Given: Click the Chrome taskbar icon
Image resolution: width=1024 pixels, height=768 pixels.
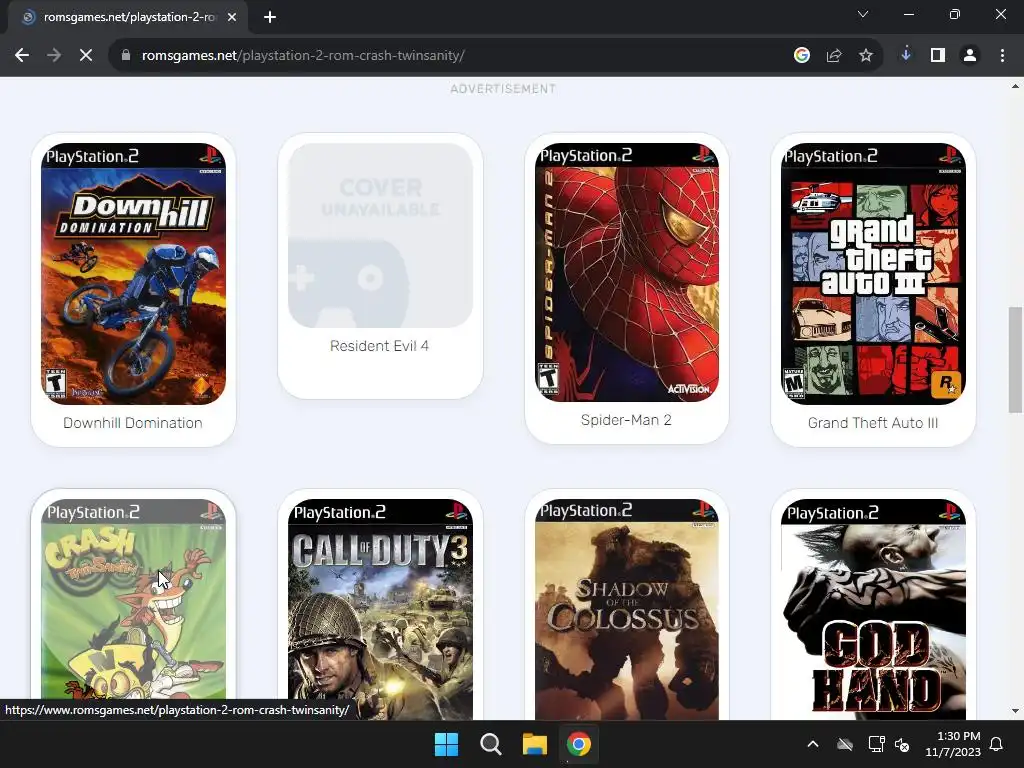Looking at the screenshot, I should (579, 744).
